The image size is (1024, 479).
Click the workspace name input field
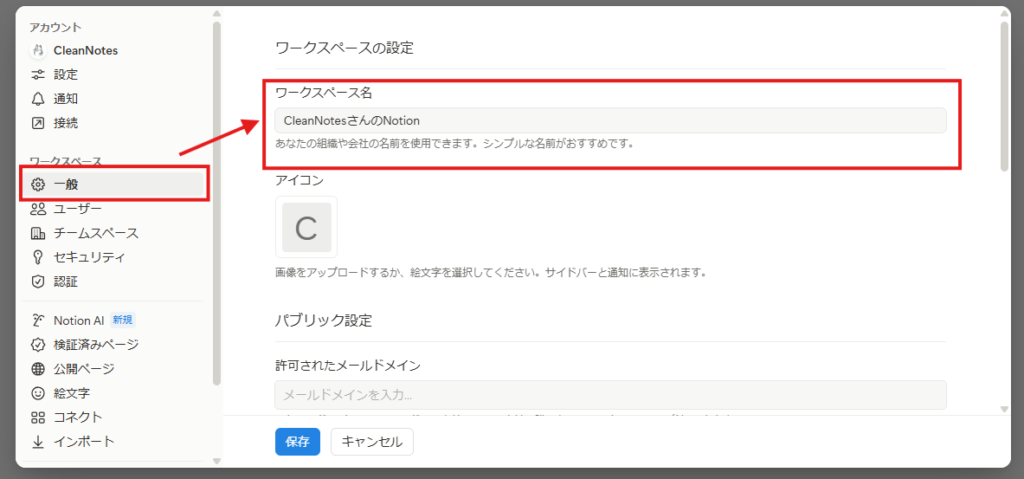[x=610, y=120]
